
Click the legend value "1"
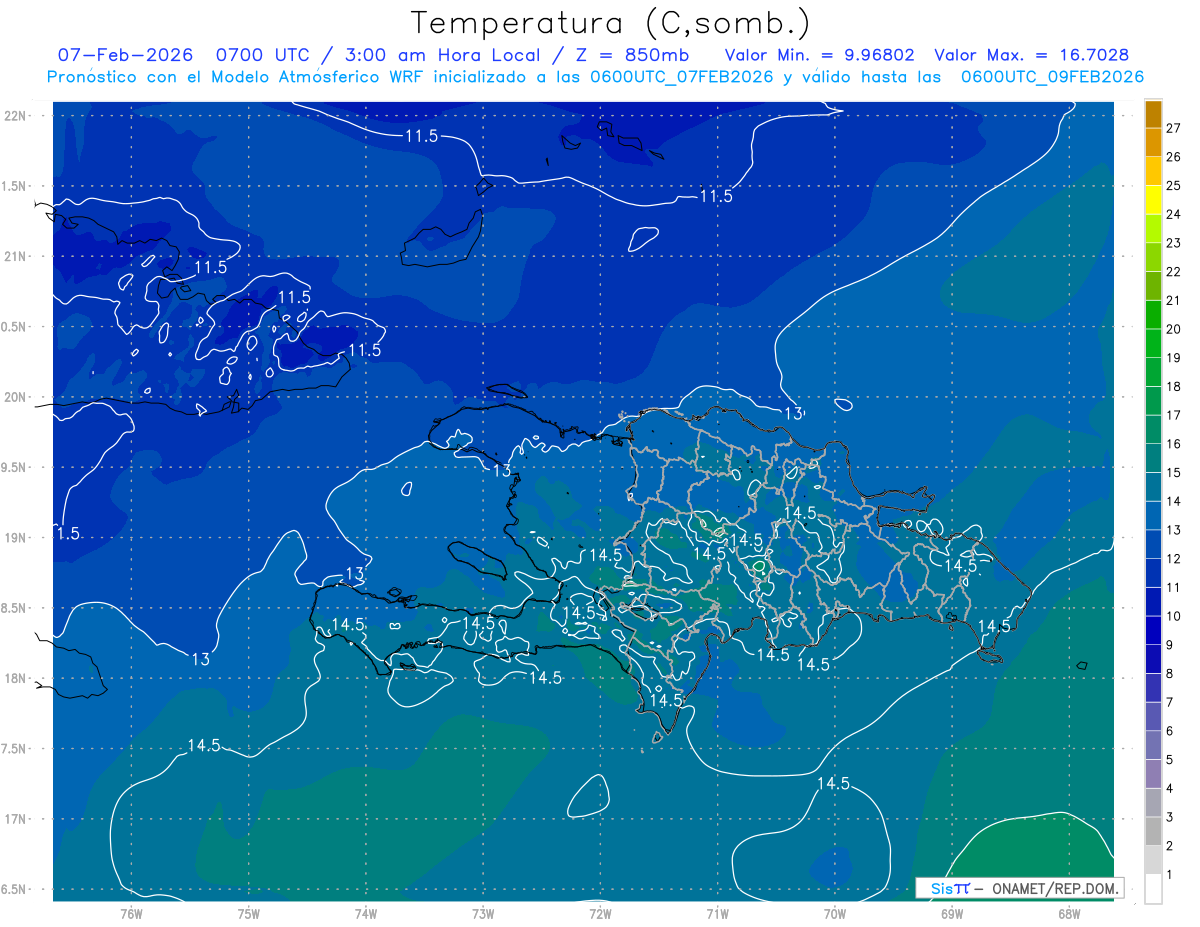(x=1171, y=875)
